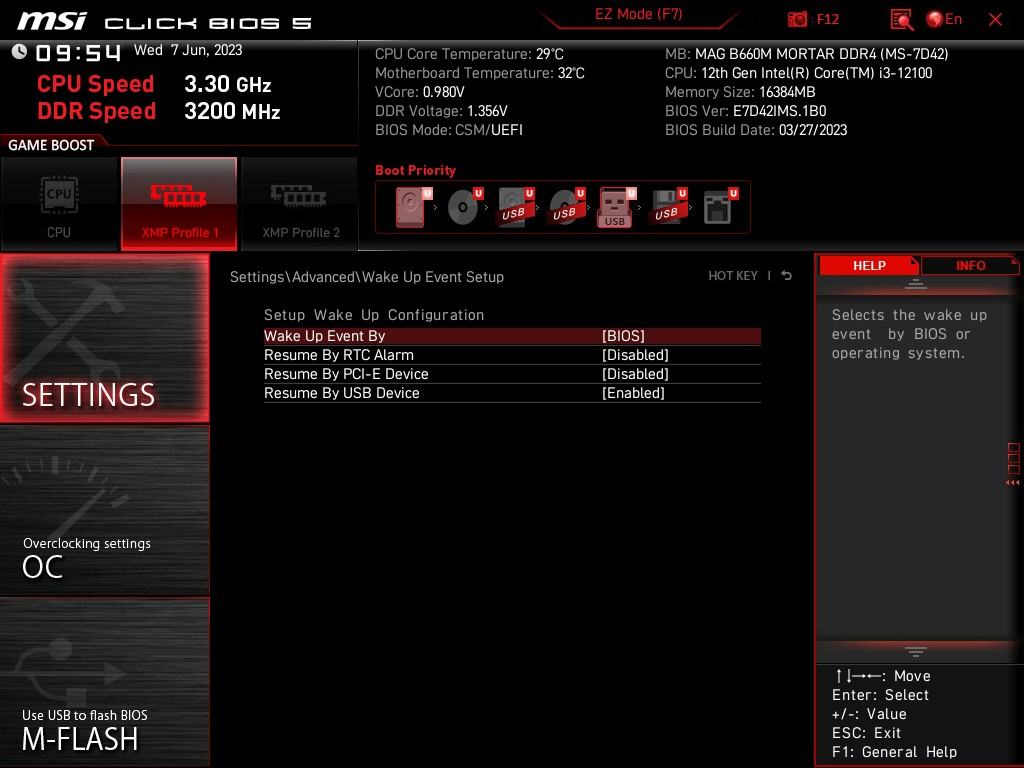Open the SETTINGS section
The image size is (1024, 768).
coord(104,338)
